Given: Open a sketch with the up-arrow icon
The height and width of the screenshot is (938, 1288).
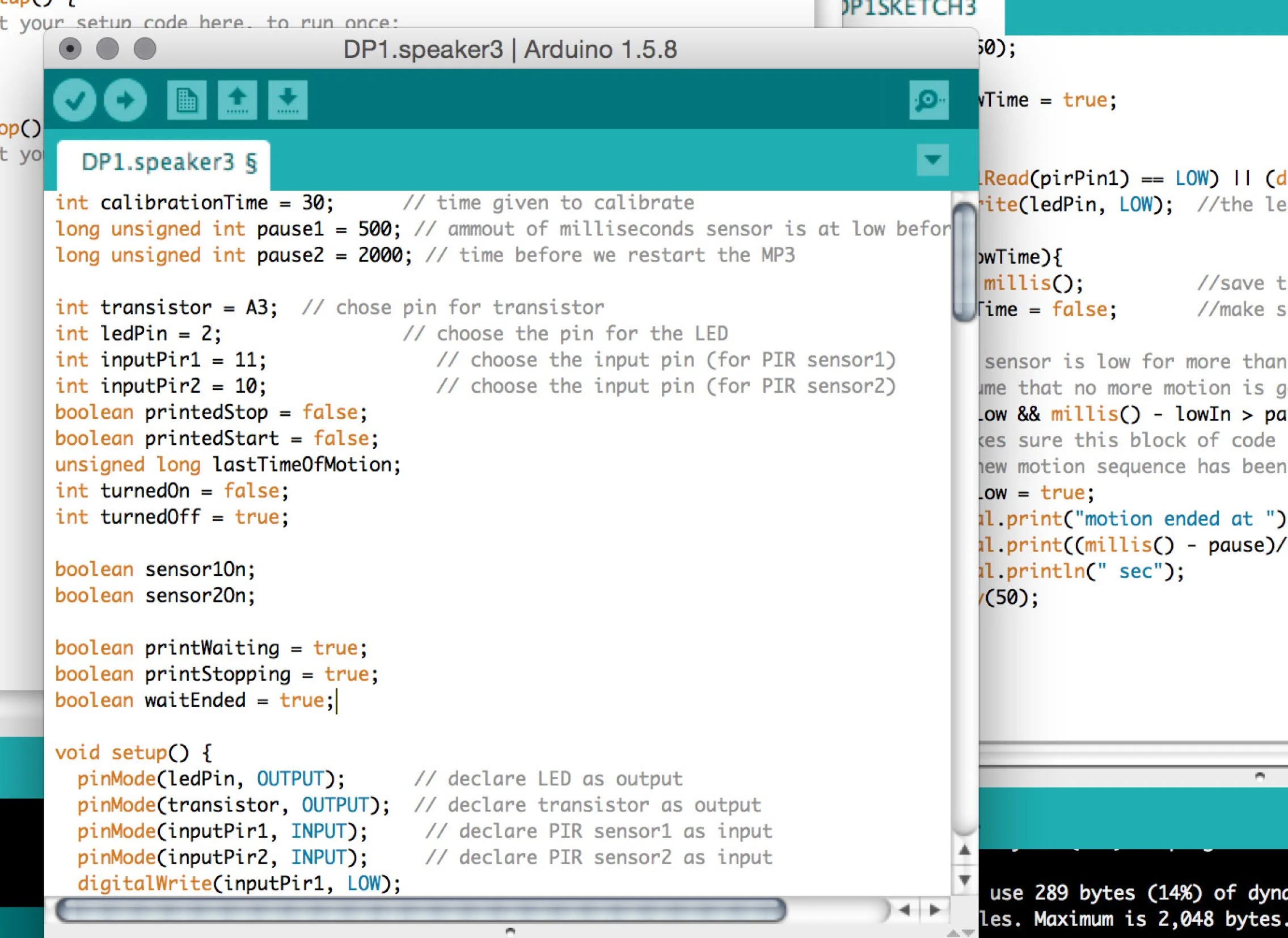Looking at the screenshot, I should point(238,100).
